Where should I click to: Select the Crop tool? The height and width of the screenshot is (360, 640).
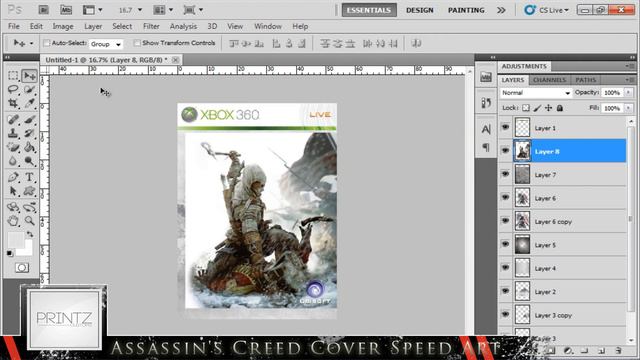(13, 103)
